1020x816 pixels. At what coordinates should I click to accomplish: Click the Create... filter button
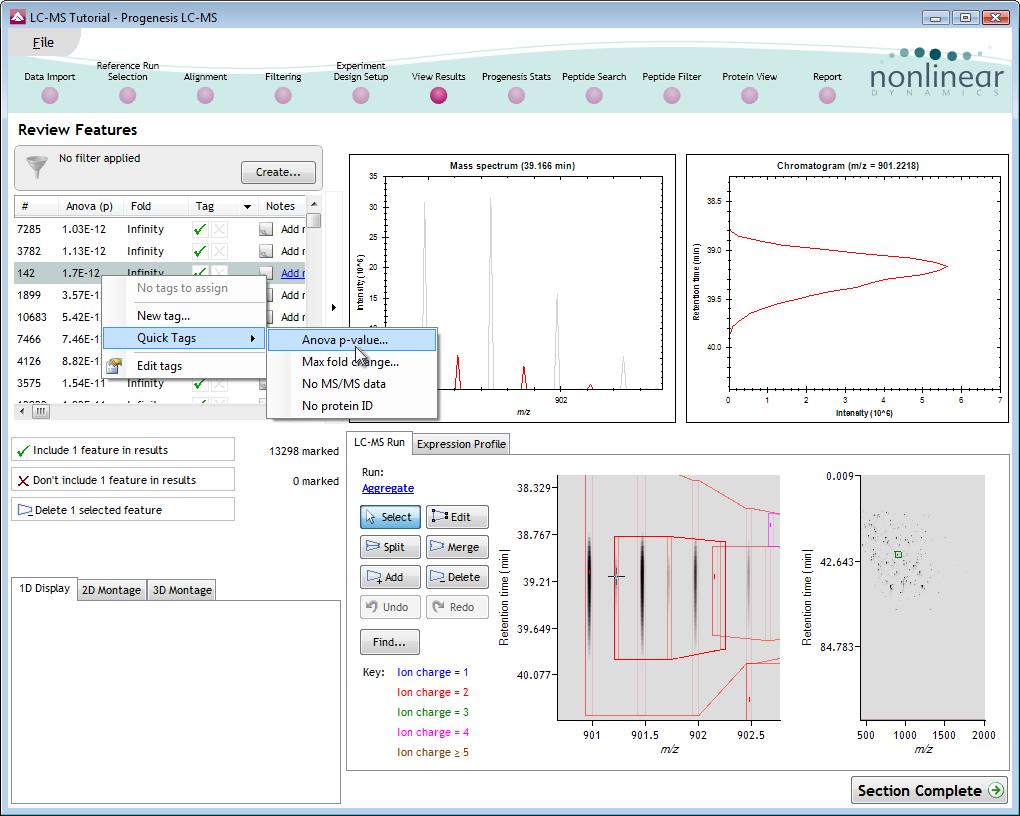(278, 172)
